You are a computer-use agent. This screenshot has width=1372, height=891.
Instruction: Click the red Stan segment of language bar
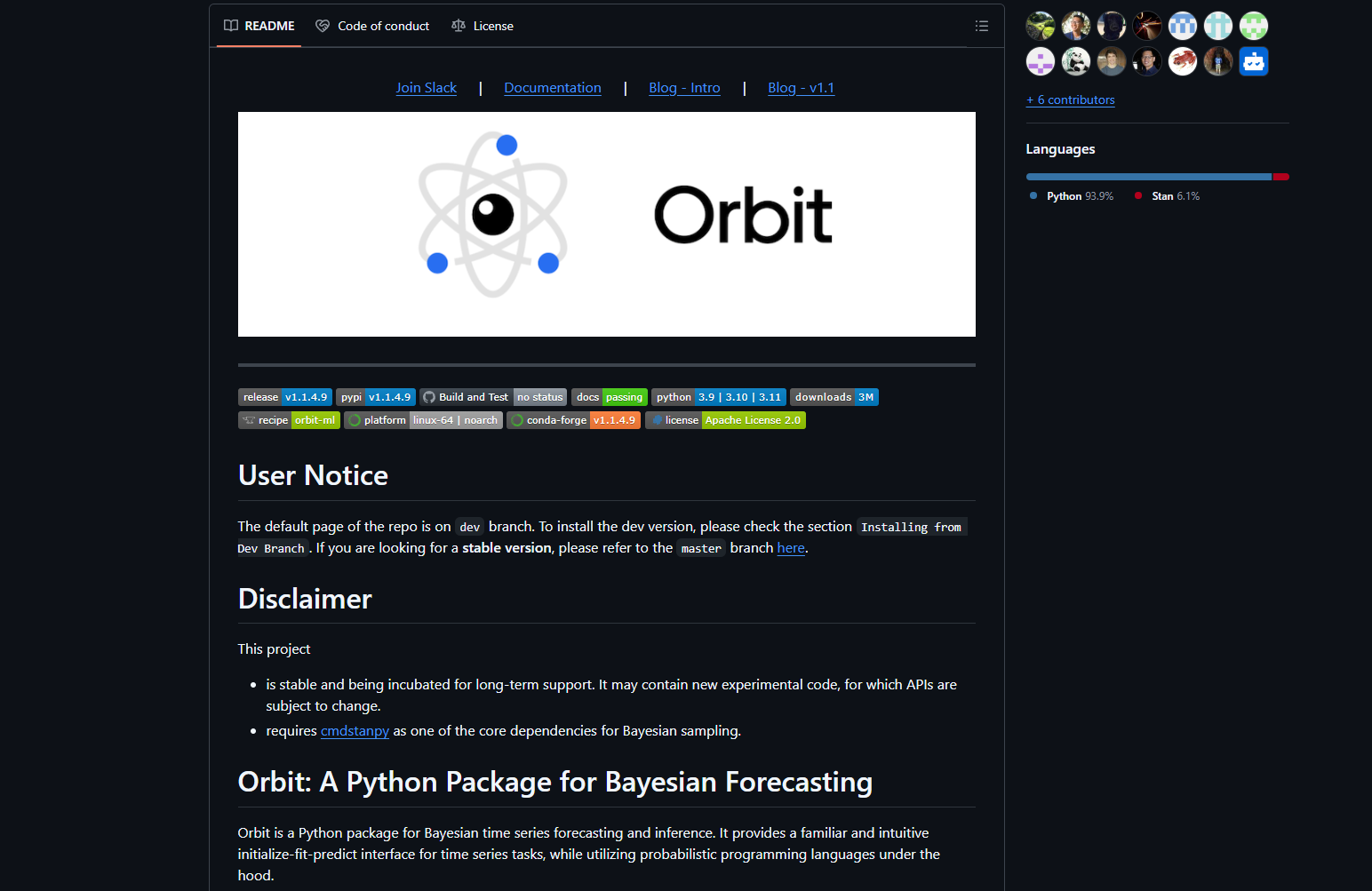1281,177
